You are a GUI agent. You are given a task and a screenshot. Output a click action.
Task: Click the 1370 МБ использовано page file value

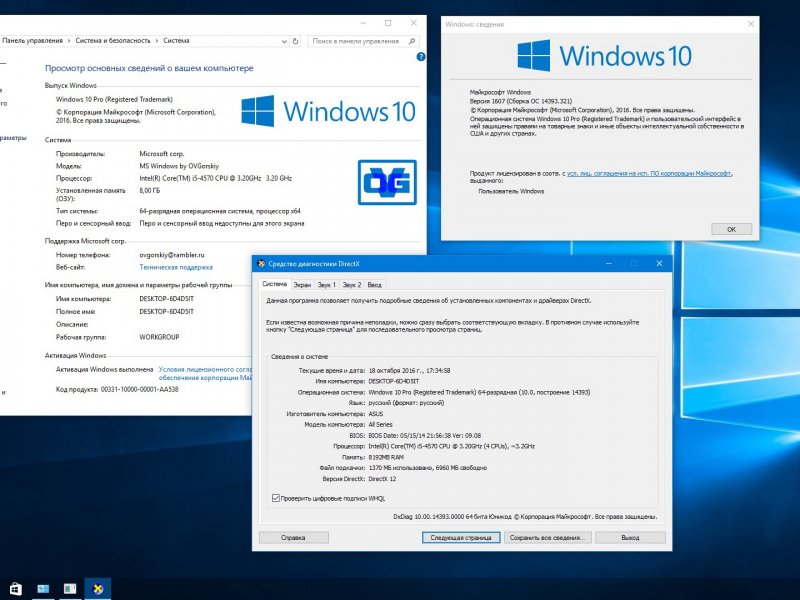coord(428,468)
